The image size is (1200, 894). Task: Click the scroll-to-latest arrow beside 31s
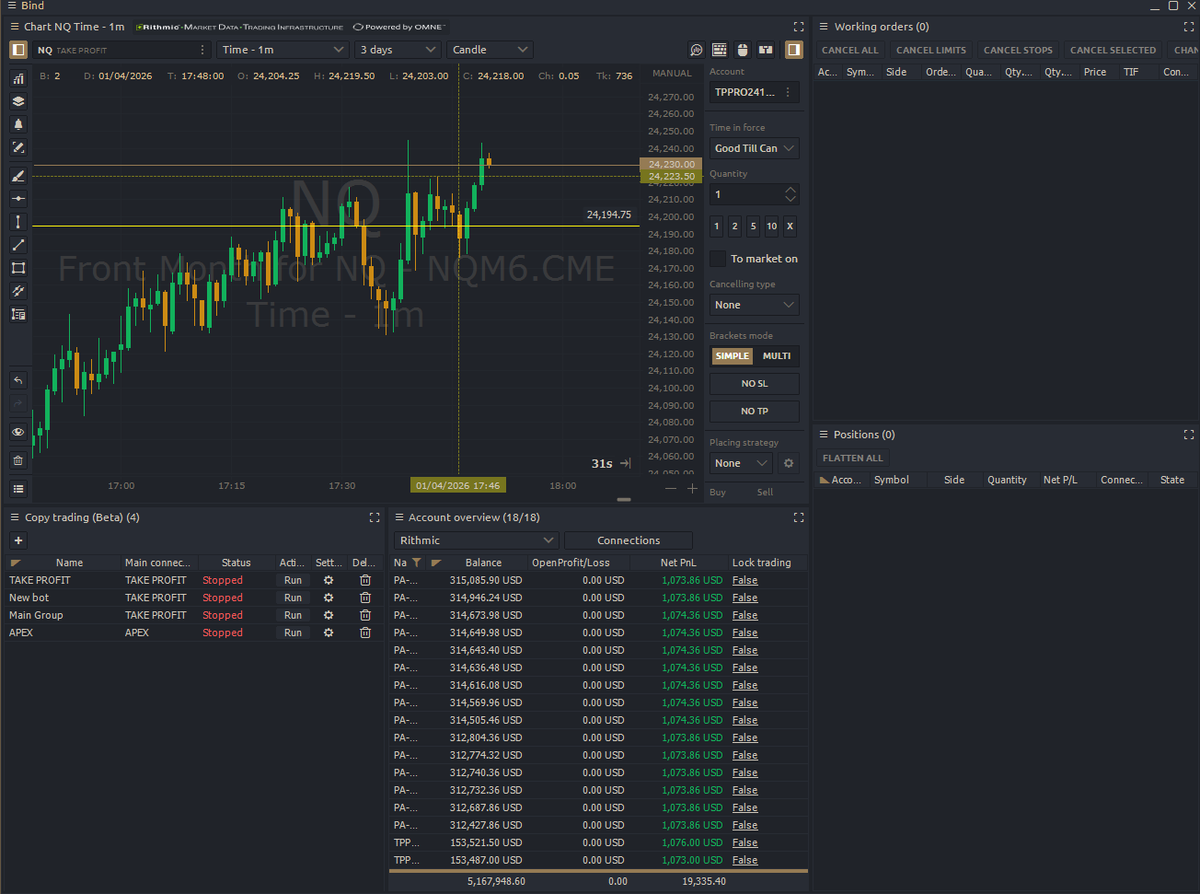(625, 463)
